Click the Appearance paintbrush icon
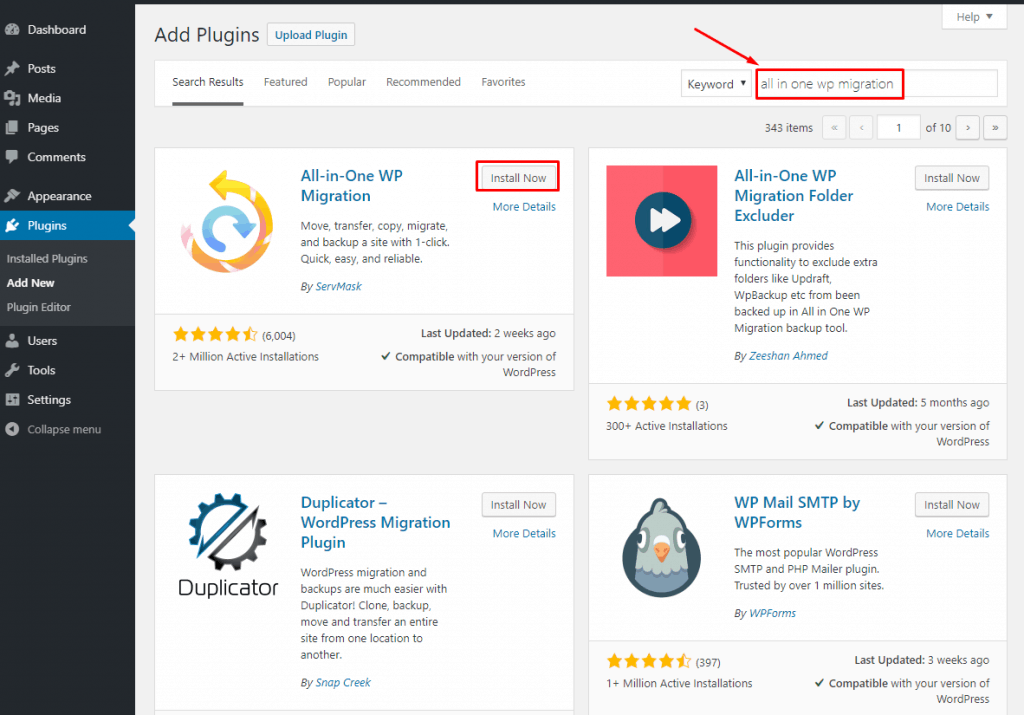 click(12, 196)
